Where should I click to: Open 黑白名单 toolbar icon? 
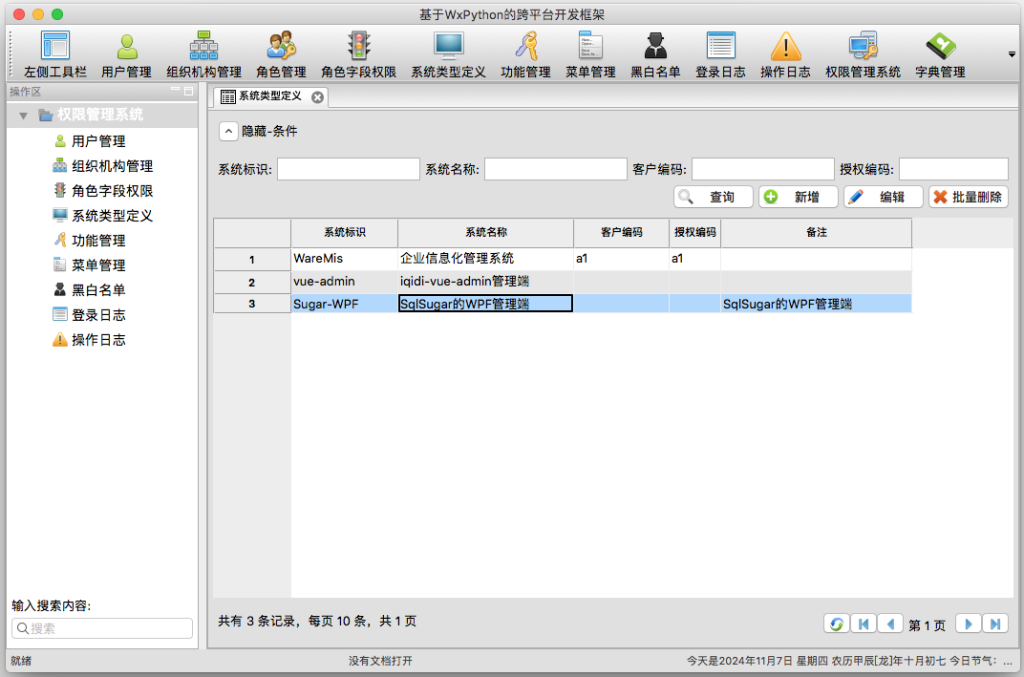coord(655,54)
